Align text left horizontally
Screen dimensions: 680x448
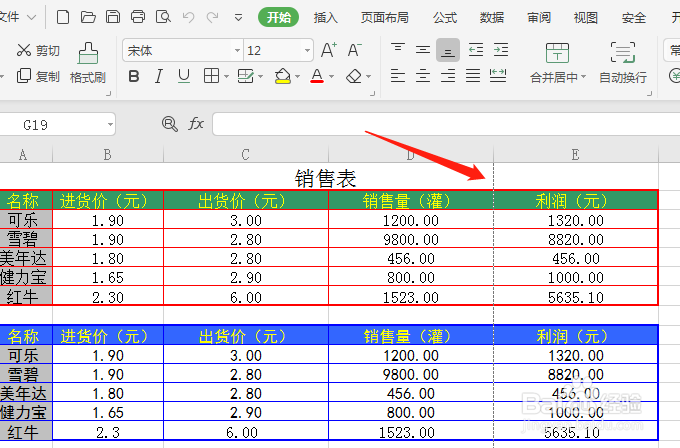(x=398, y=76)
